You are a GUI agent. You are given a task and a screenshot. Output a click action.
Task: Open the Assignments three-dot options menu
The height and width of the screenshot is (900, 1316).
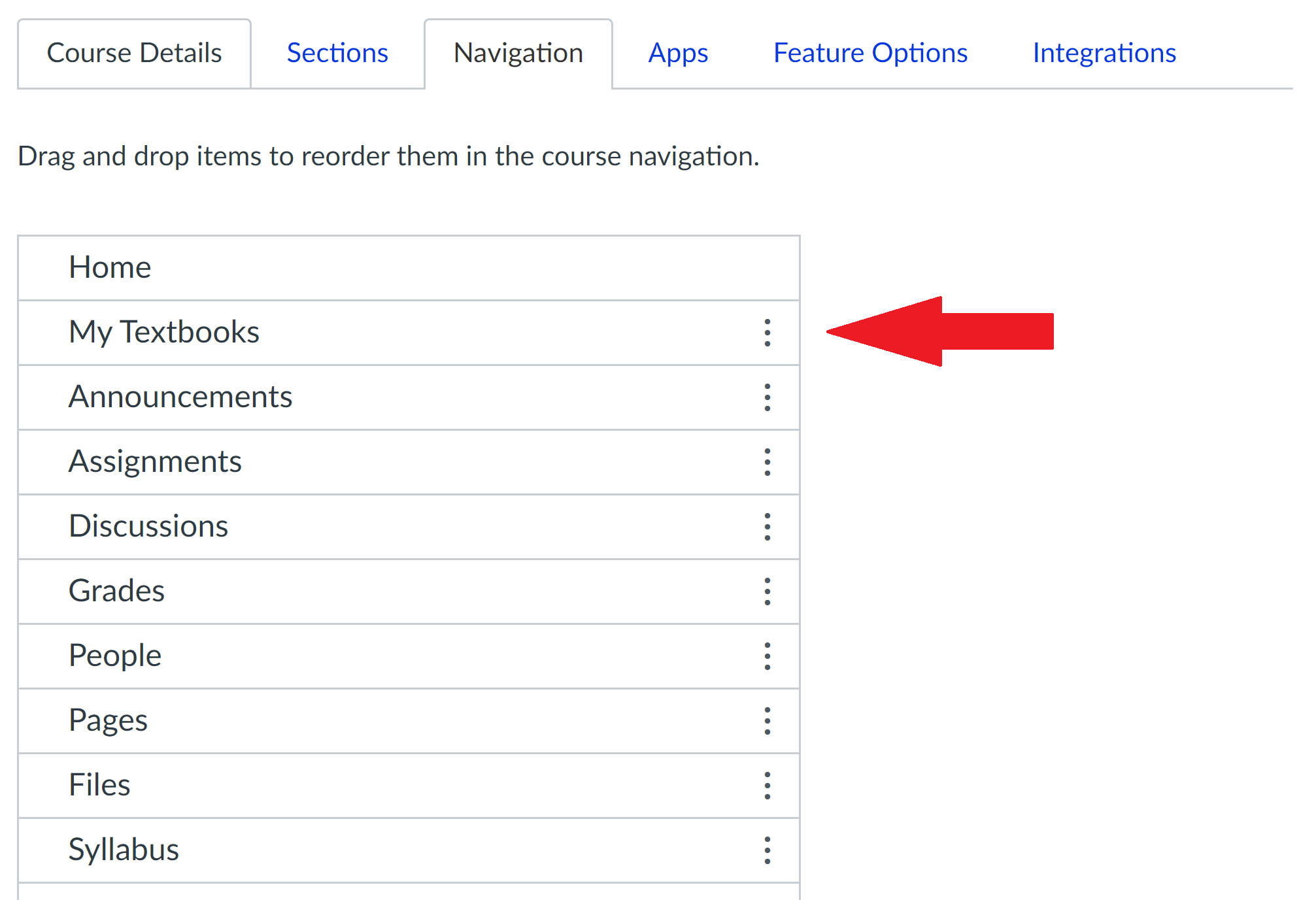click(768, 462)
